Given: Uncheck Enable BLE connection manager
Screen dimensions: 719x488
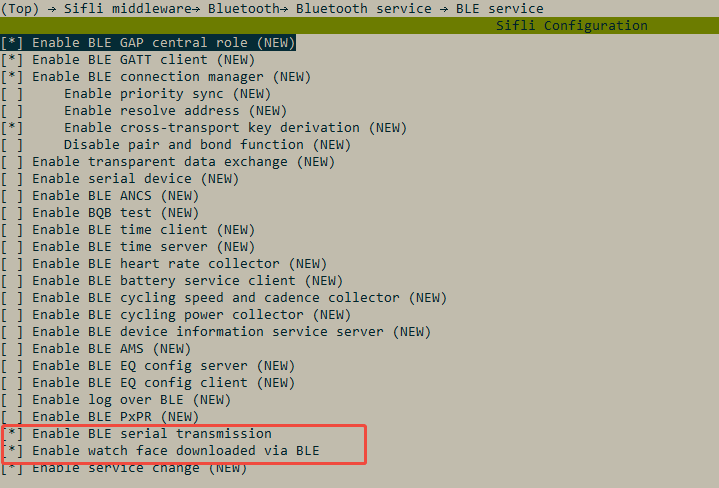Looking at the screenshot, I should [155, 77].
